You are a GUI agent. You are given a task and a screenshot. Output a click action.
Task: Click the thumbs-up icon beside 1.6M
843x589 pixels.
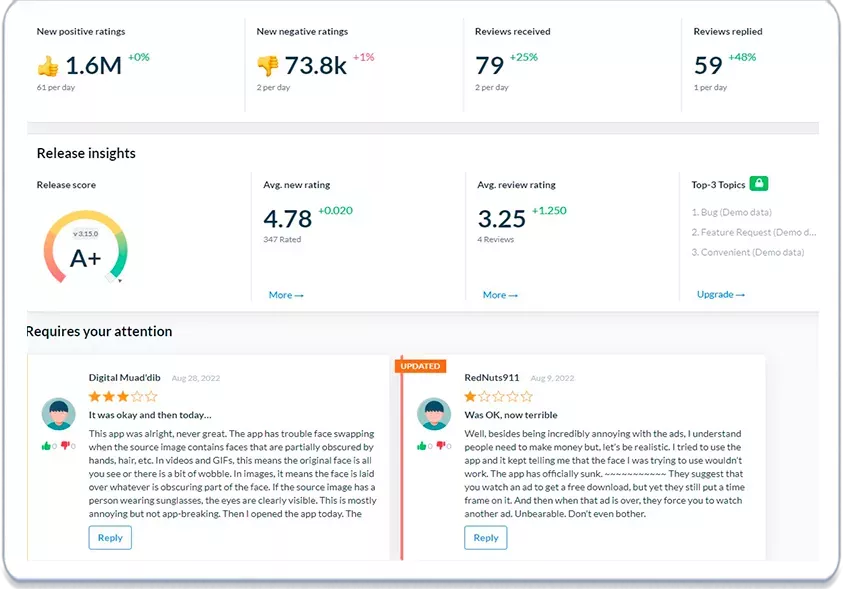[x=48, y=66]
